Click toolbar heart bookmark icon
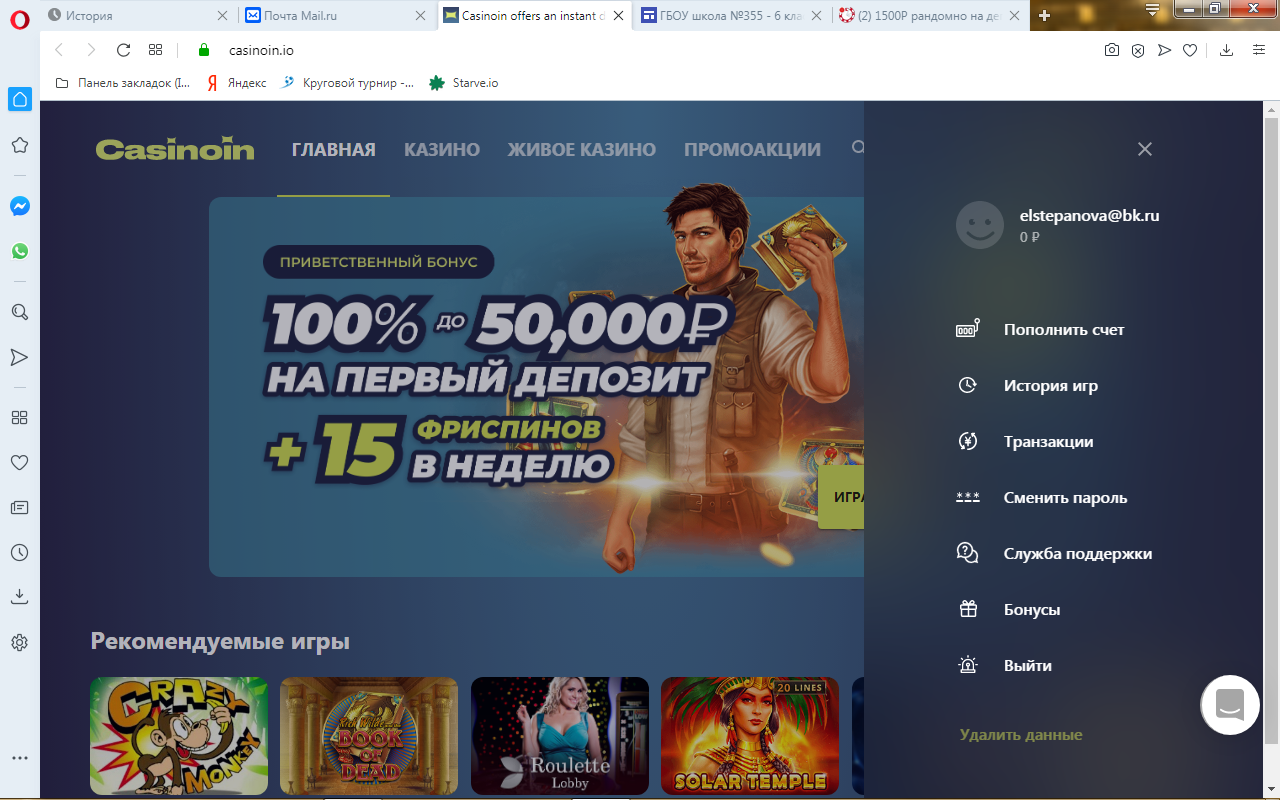This screenshot has width=1280, height=800. 1190,50
